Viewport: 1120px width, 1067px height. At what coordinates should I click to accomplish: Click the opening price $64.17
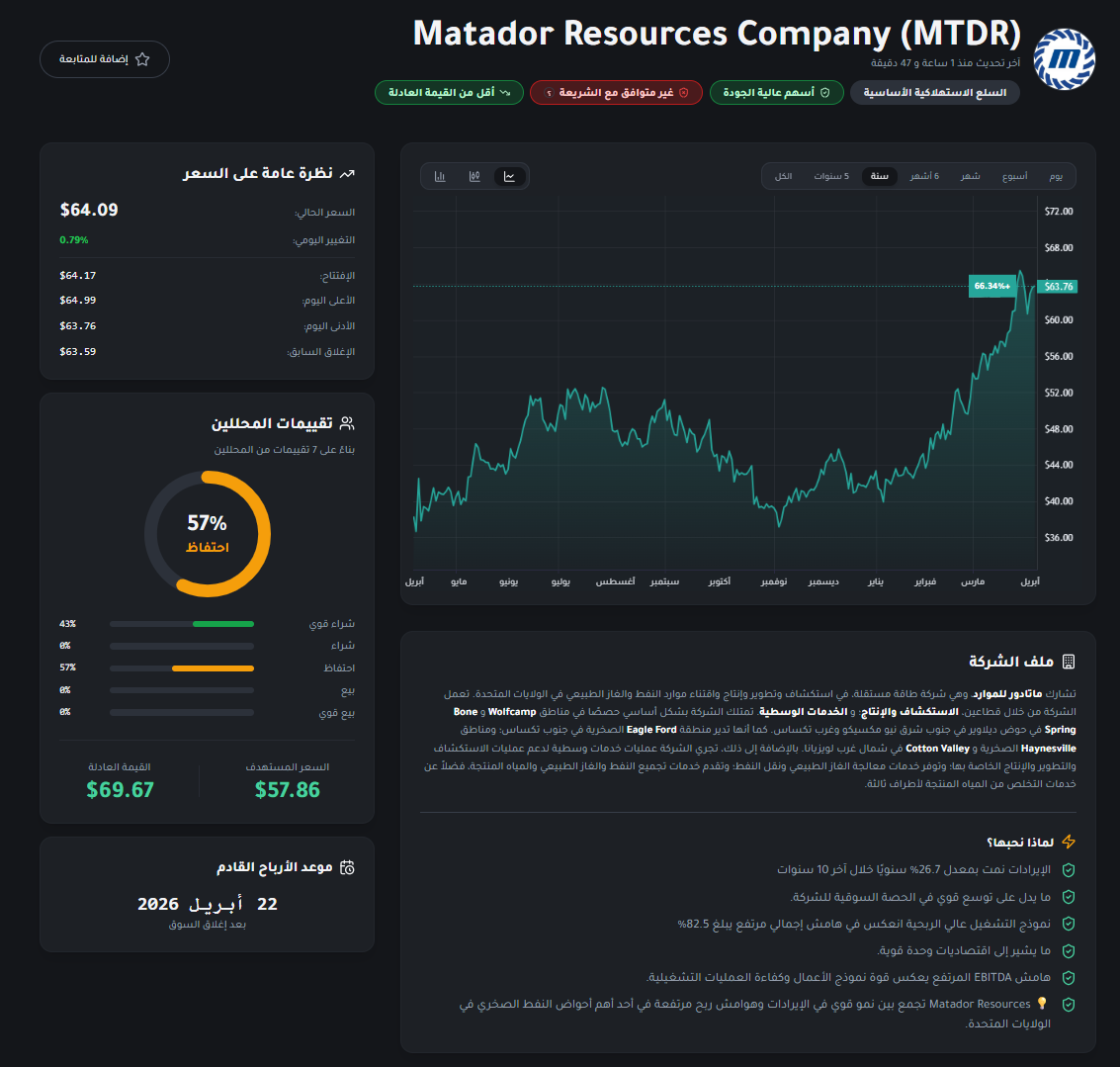78,276
